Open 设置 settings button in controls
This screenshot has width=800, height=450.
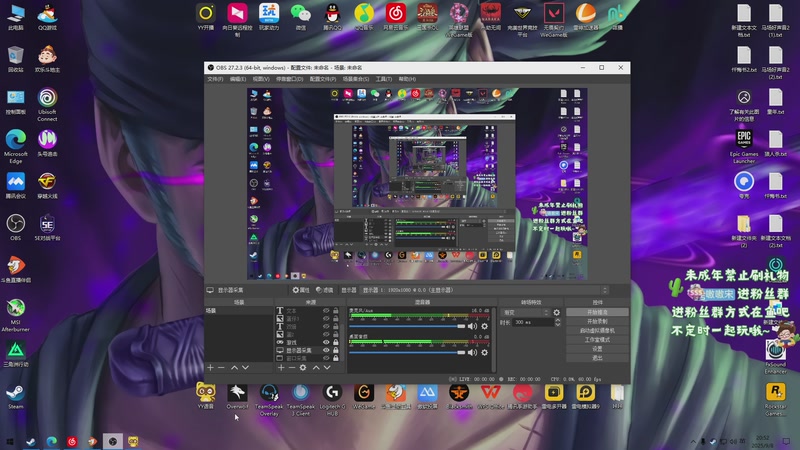tap(597, 349)
